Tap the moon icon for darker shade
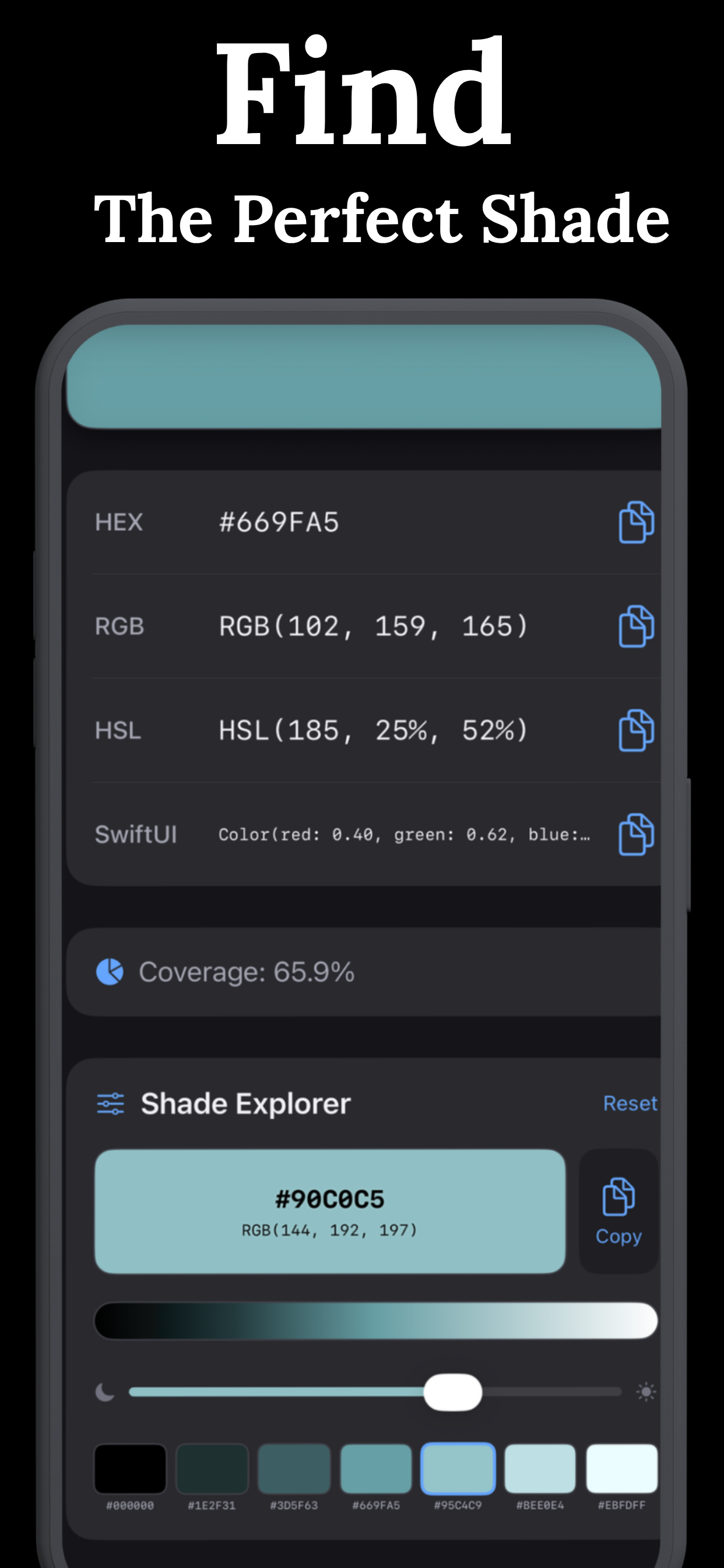The height and width of the screenshot is (1568, 724). [x=106, y=1391]
